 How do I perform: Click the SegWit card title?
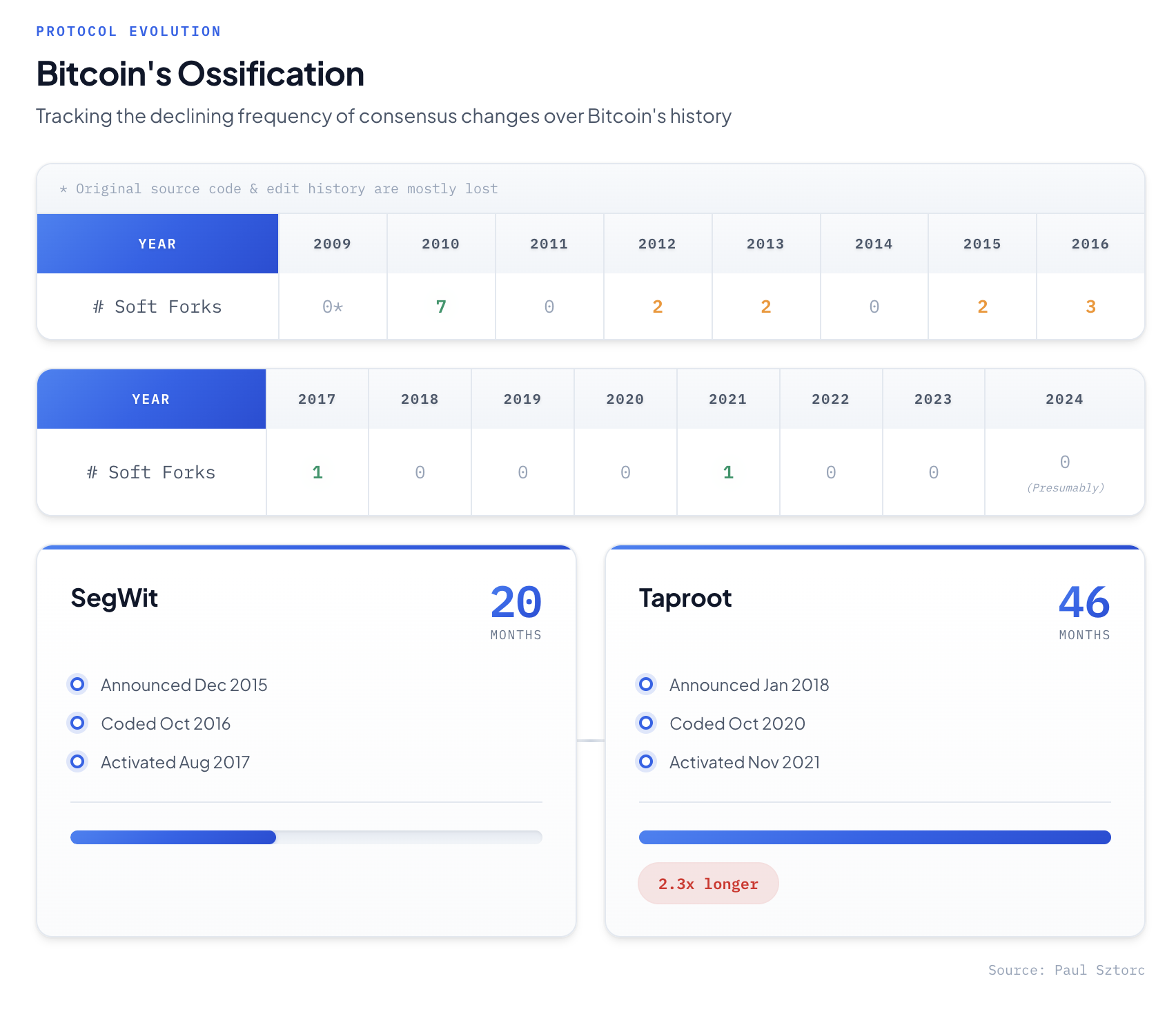[x=115, y=598]
